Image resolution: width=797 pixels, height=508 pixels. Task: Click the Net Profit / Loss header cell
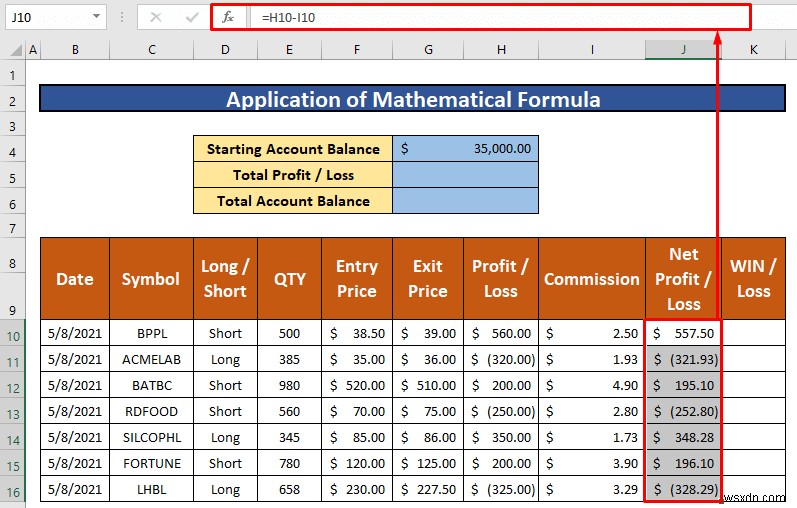[x=684, y=279]
